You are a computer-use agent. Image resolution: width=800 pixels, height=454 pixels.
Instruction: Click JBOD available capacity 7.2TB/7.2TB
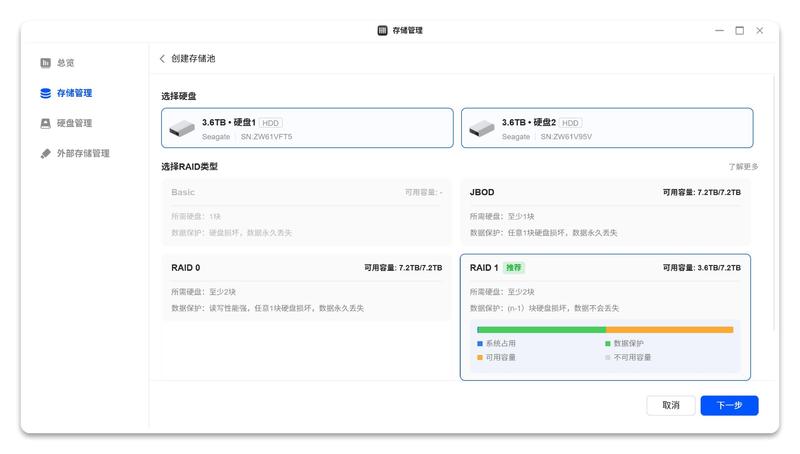(702, 192)
